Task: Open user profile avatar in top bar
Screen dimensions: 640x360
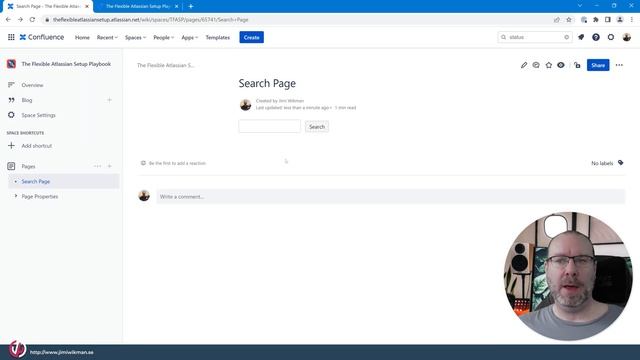Action: click(627, 37)
